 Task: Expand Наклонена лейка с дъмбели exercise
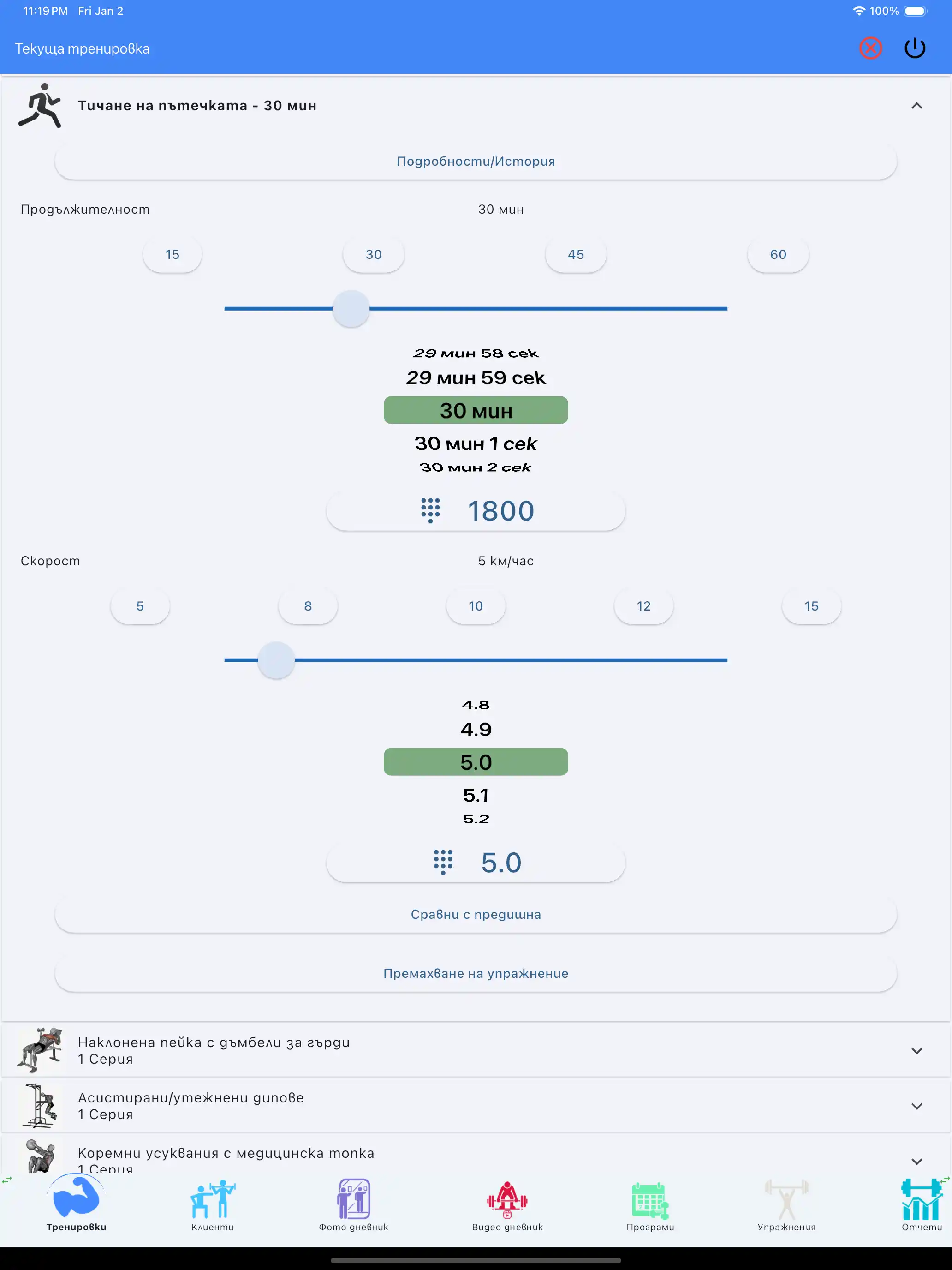click(916, 1051)
